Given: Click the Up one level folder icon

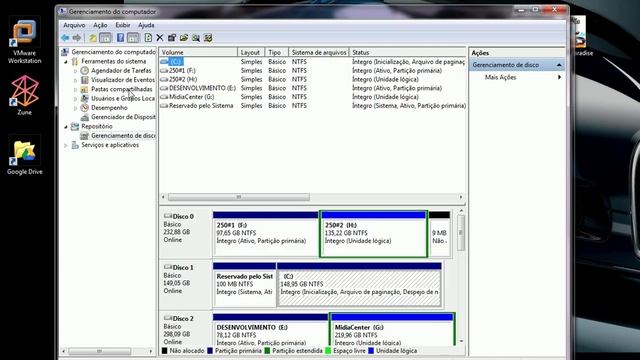Looking at the screenshot, I should [x=93, y=38].
